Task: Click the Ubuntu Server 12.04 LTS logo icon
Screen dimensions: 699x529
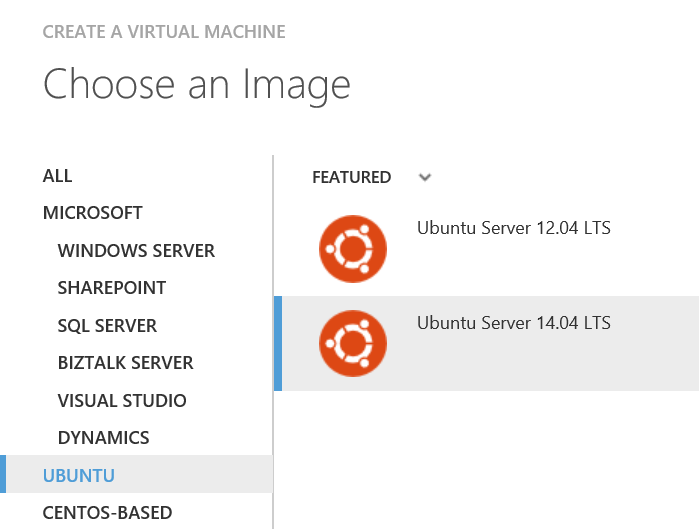Action: tap(353, 249)
